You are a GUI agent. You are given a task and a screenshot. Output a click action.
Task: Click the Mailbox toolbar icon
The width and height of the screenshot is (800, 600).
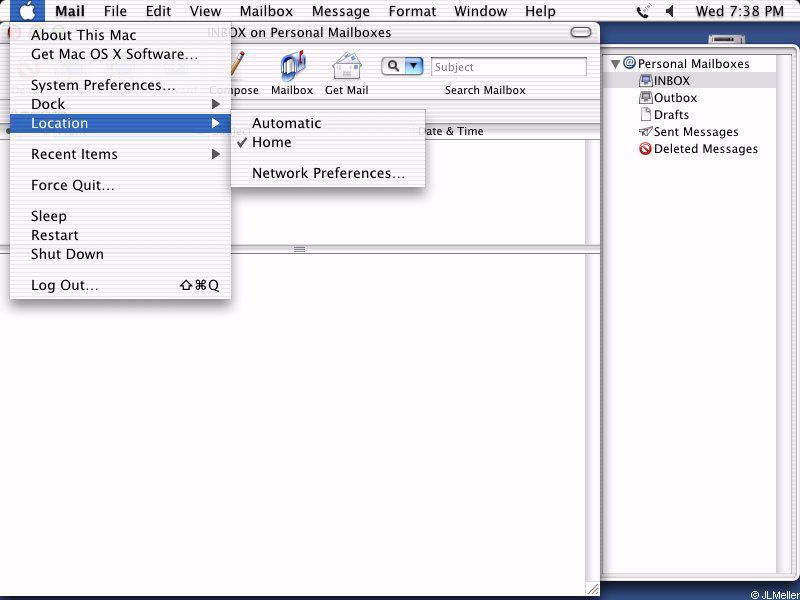292,66
